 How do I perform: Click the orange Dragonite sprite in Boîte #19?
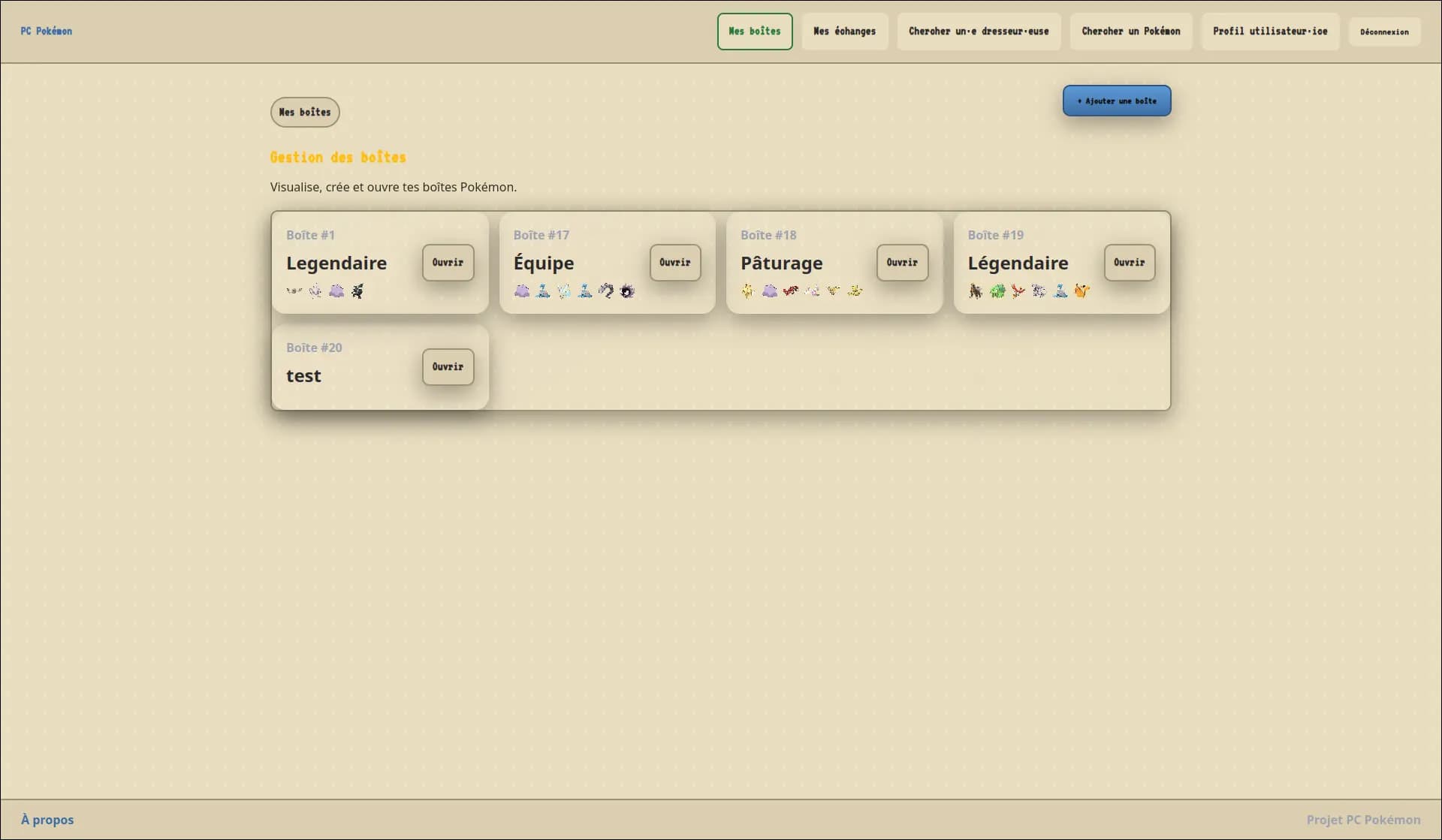(1081, 291)
